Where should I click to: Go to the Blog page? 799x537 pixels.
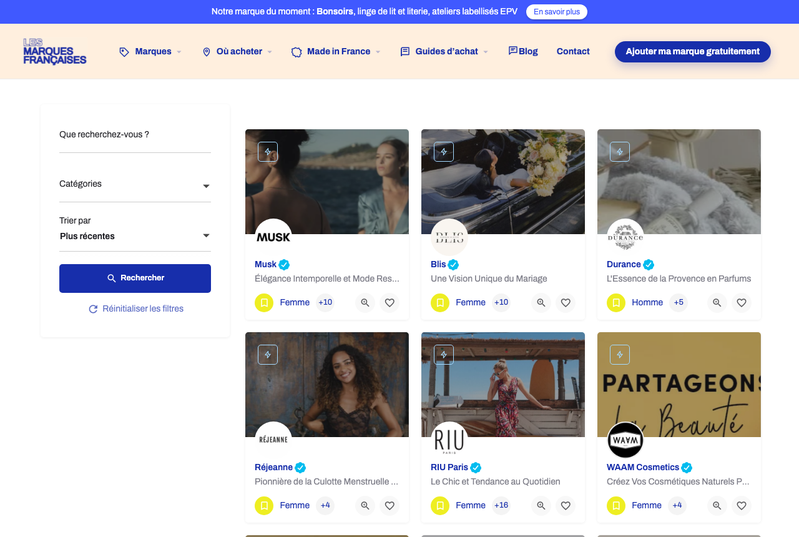tap(523, 51)
